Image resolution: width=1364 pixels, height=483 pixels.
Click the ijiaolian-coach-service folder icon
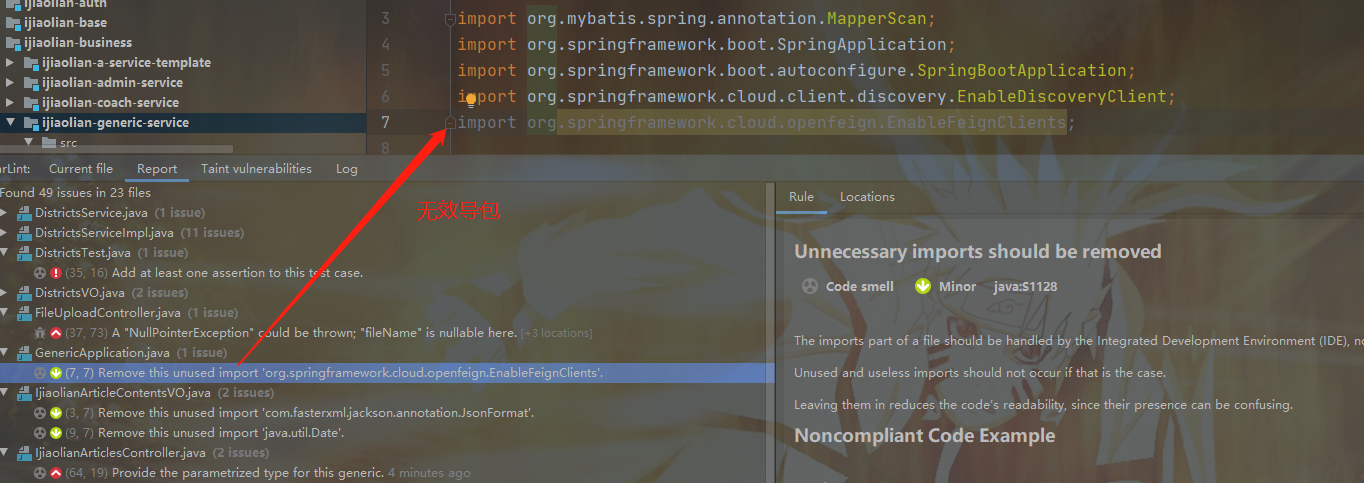[x=30, y=102]
